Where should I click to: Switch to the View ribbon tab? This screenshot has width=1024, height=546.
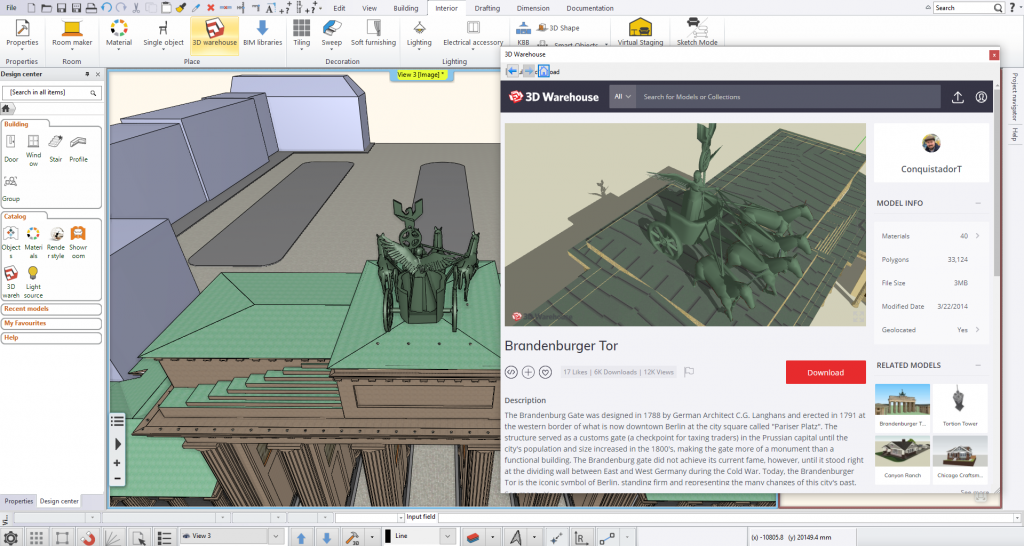[370, 8]
